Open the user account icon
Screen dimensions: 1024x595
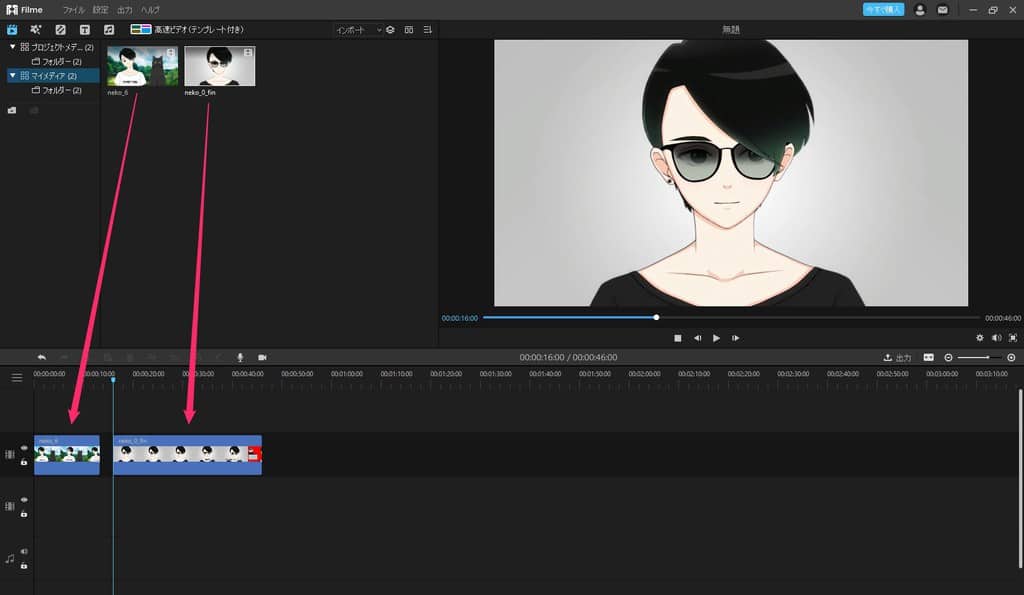coord(920,10)
